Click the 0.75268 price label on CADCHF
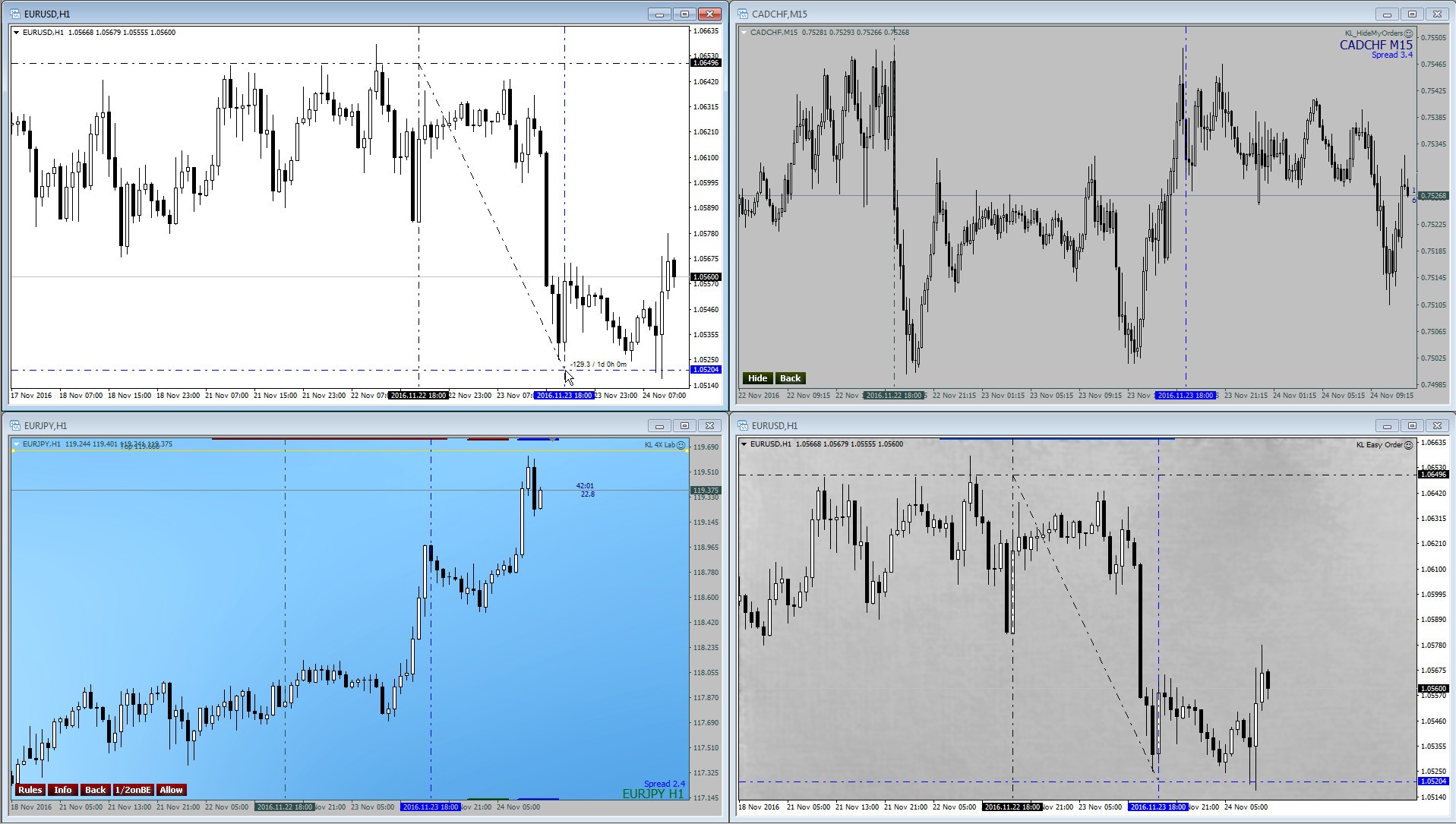 point(1433,196)
